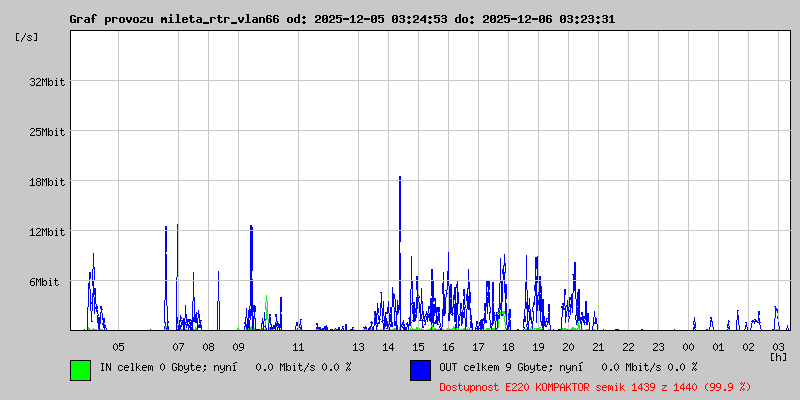The width and height of the screenshot is (800, 400).
Task: Select the 6Mbit y-axis label
Action: click(x=44, y=282)
